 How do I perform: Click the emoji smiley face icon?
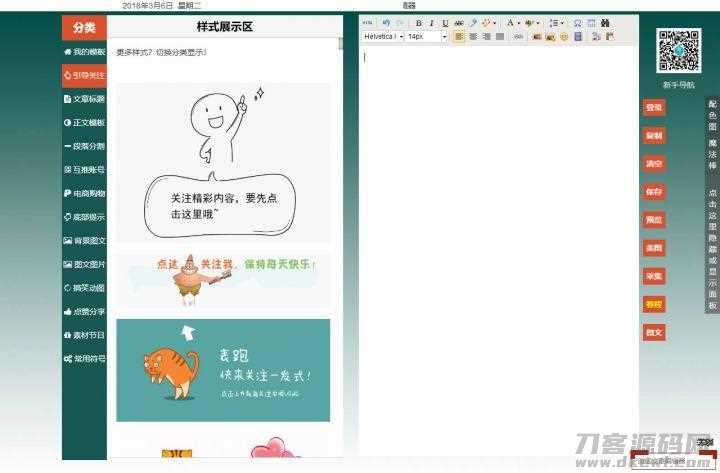[564, 37]
